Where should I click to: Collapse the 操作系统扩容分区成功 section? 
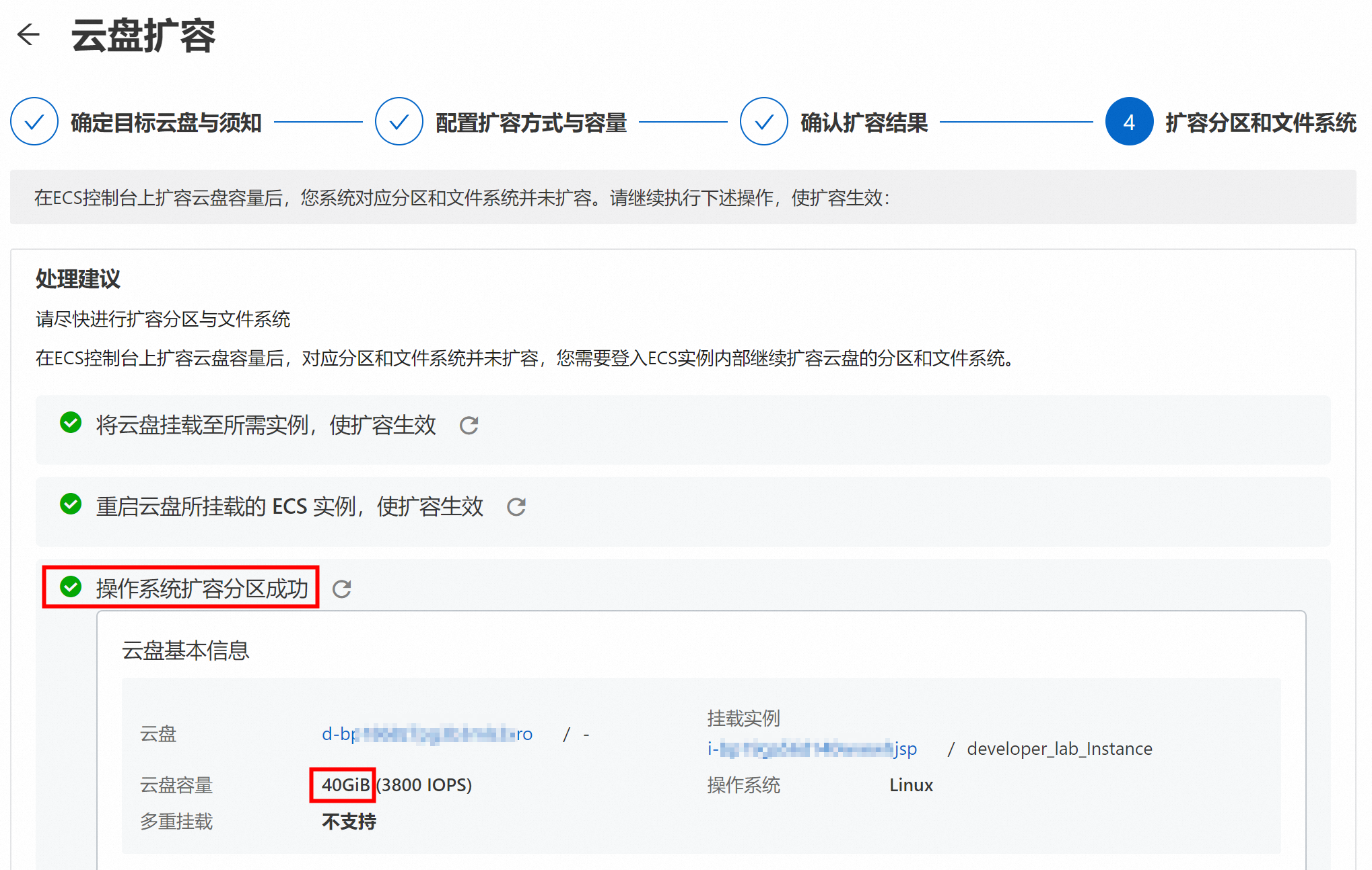click(x=202, y=589)
